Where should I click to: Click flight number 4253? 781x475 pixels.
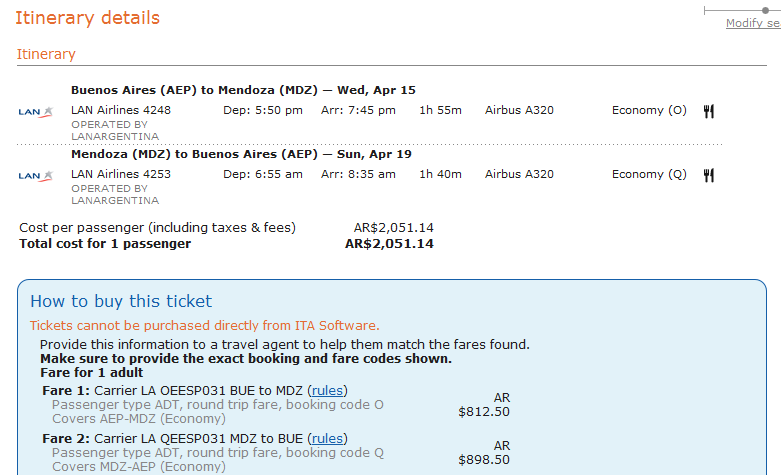click(x=157, y=174)
